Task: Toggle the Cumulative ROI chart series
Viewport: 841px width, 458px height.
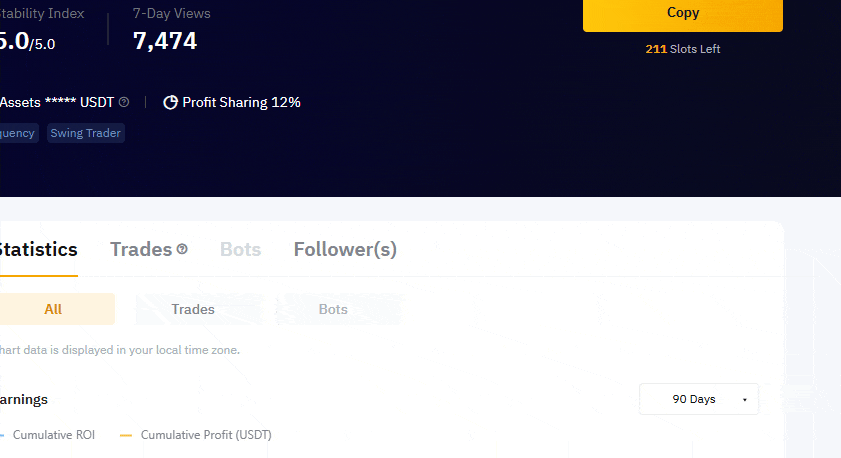Action: tap(53, 435)
